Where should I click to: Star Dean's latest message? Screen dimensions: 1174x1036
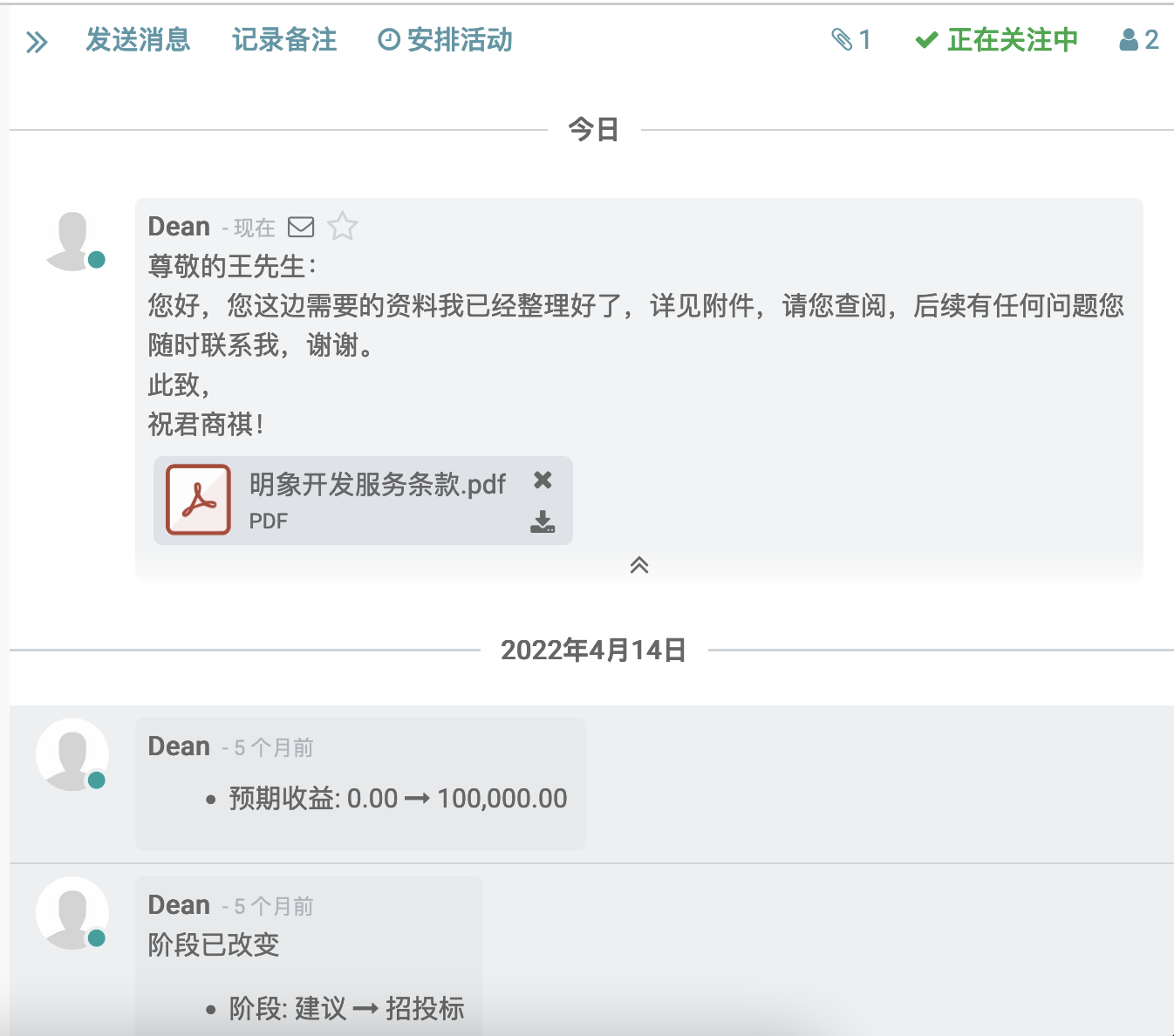(342, 228)
